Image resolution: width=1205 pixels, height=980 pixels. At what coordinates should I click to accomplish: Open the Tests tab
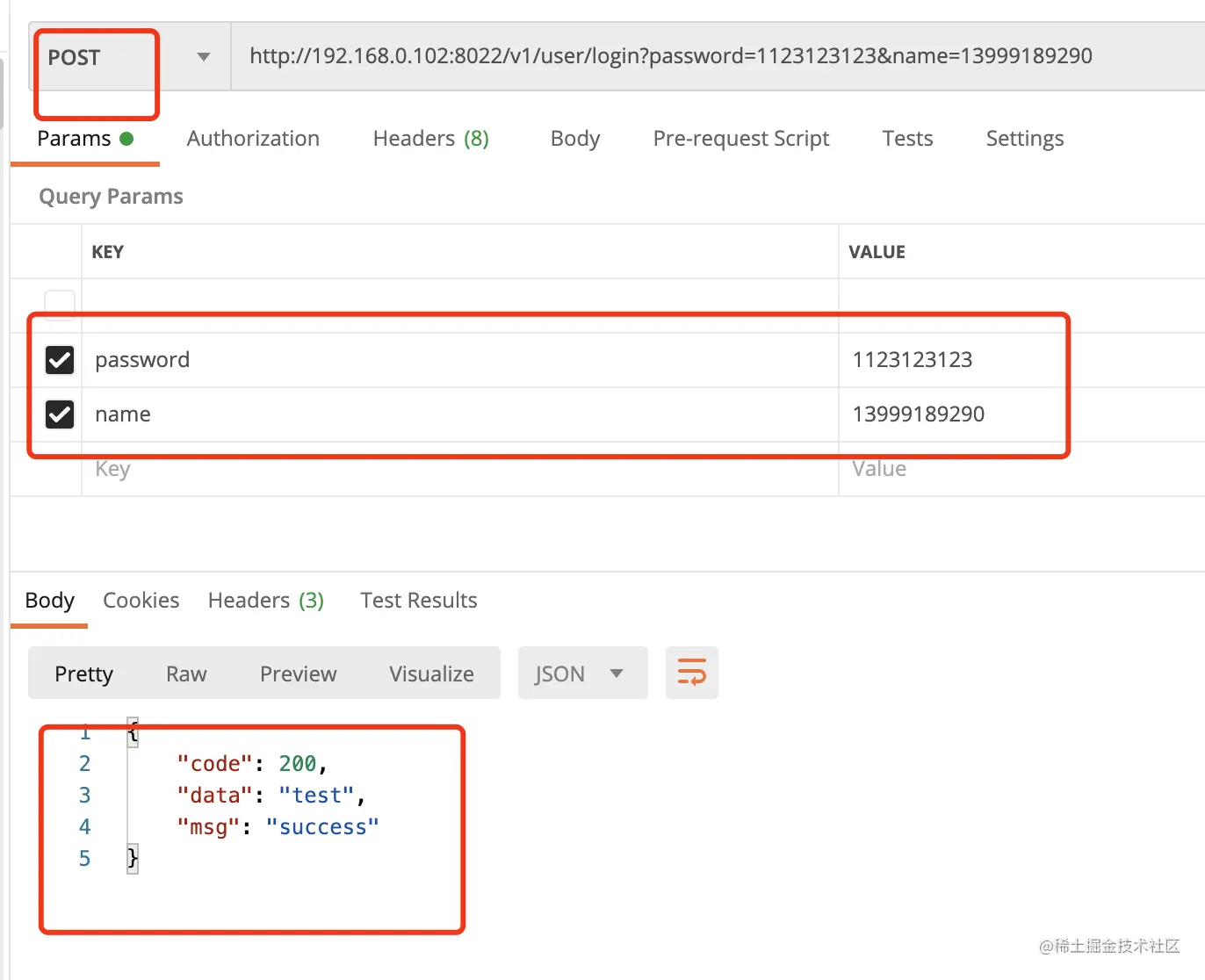click(907, 139)
